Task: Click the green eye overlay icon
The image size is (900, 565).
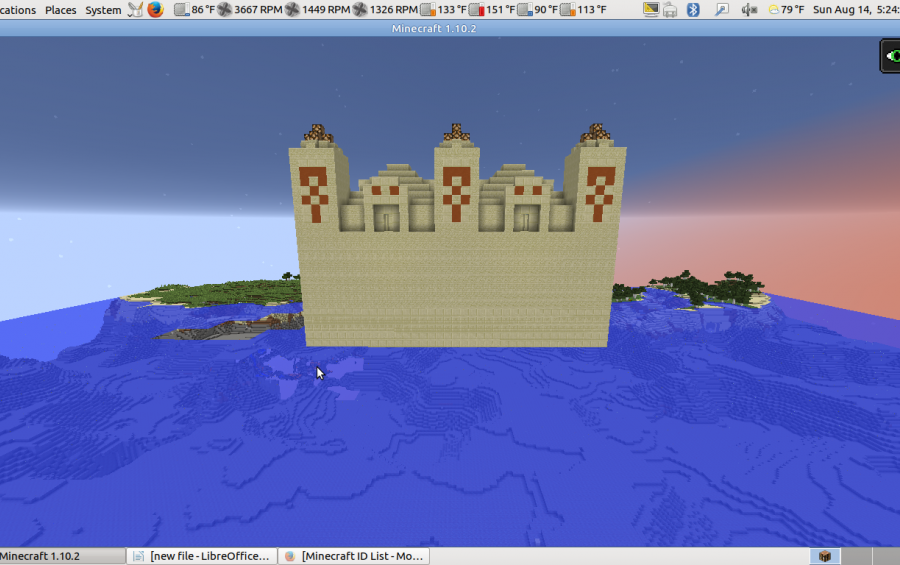Action: 892,56
